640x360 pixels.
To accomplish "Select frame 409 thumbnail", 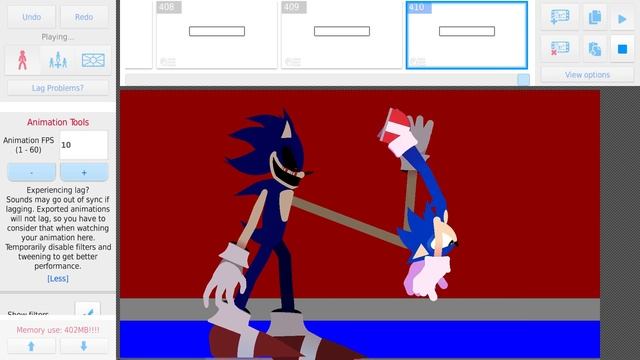I will point(342,35).
